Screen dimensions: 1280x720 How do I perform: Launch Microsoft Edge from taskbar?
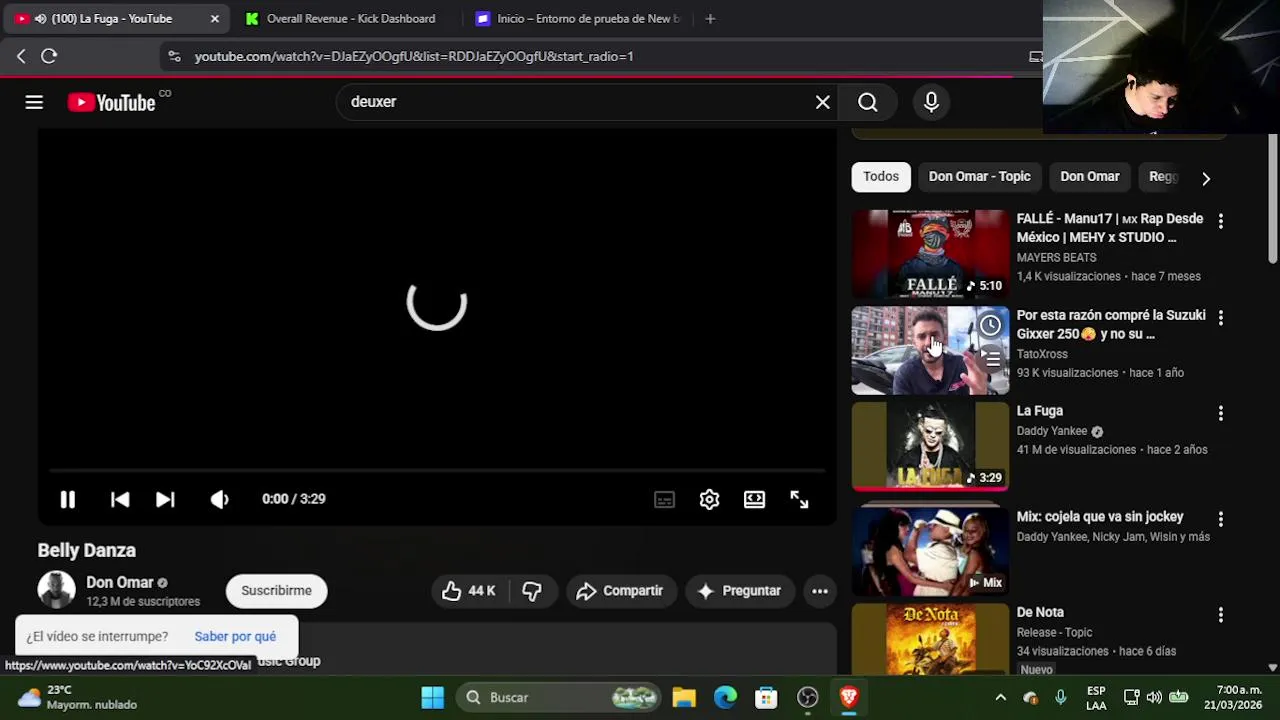(x=725, y=697)
